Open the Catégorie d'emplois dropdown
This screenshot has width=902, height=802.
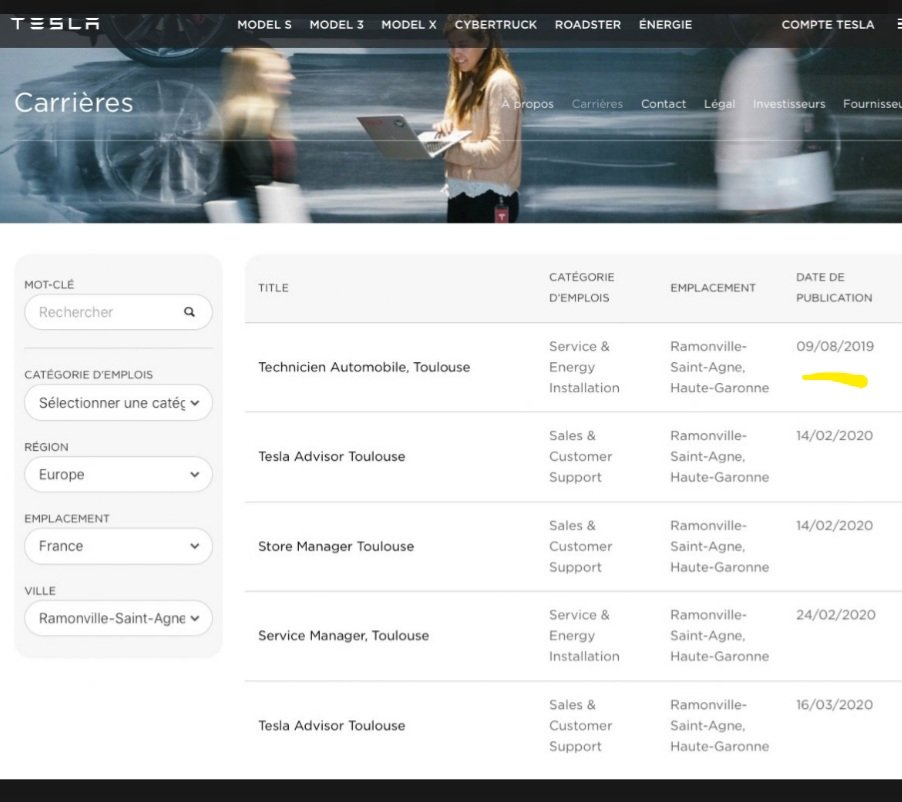118,403
